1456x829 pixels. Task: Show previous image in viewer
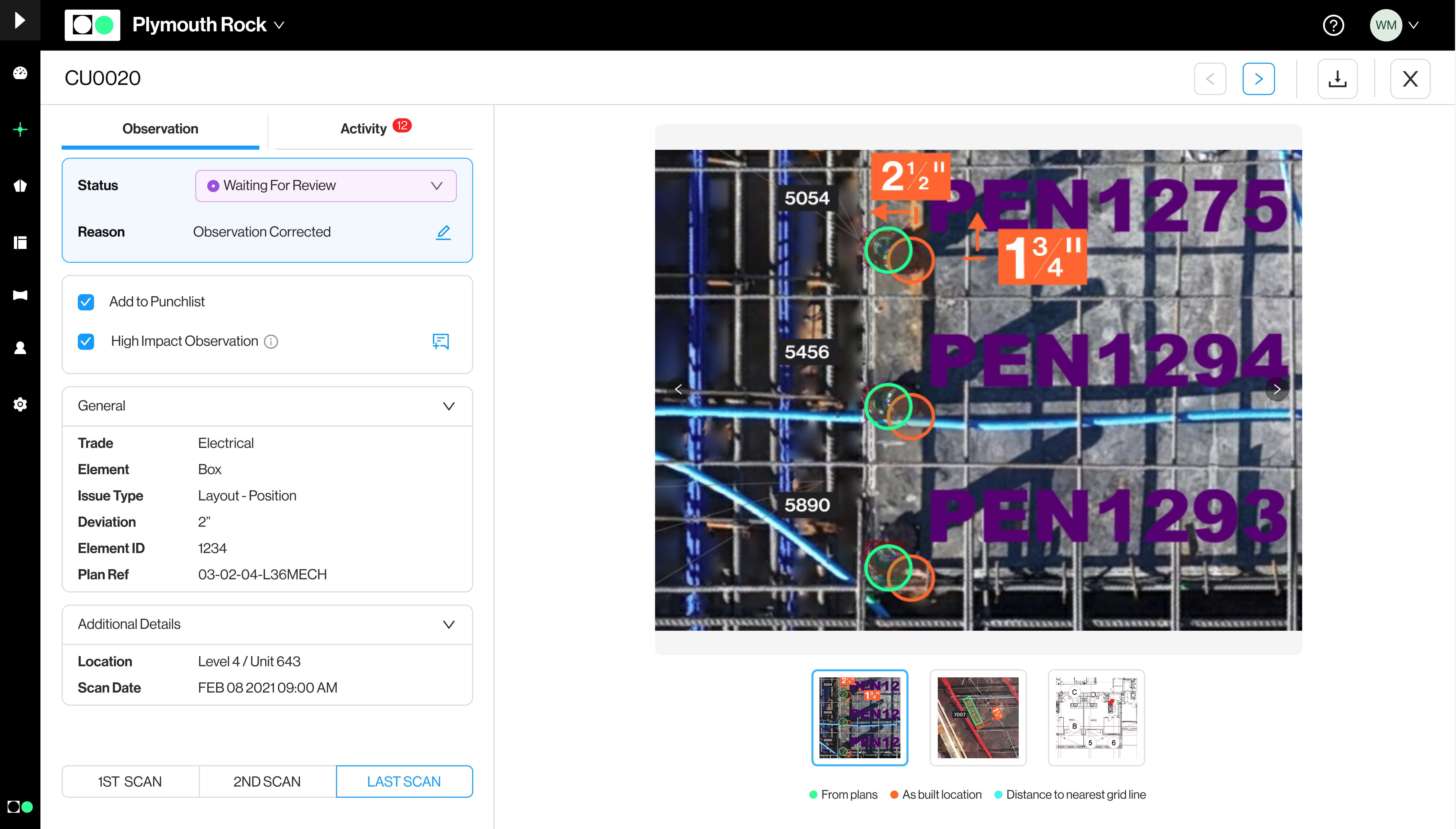[x=678, y=389]
